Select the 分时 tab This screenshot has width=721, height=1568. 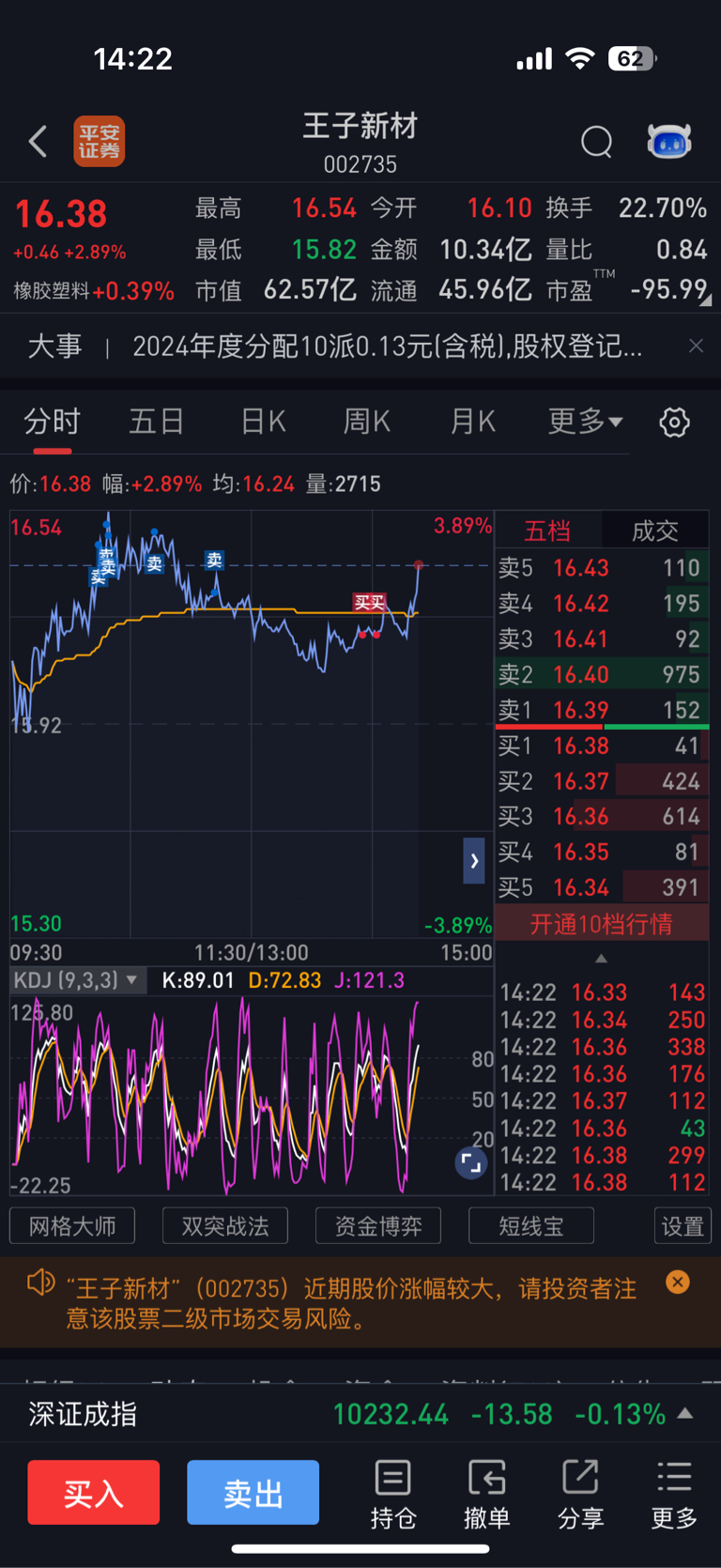tap(52, 422)
